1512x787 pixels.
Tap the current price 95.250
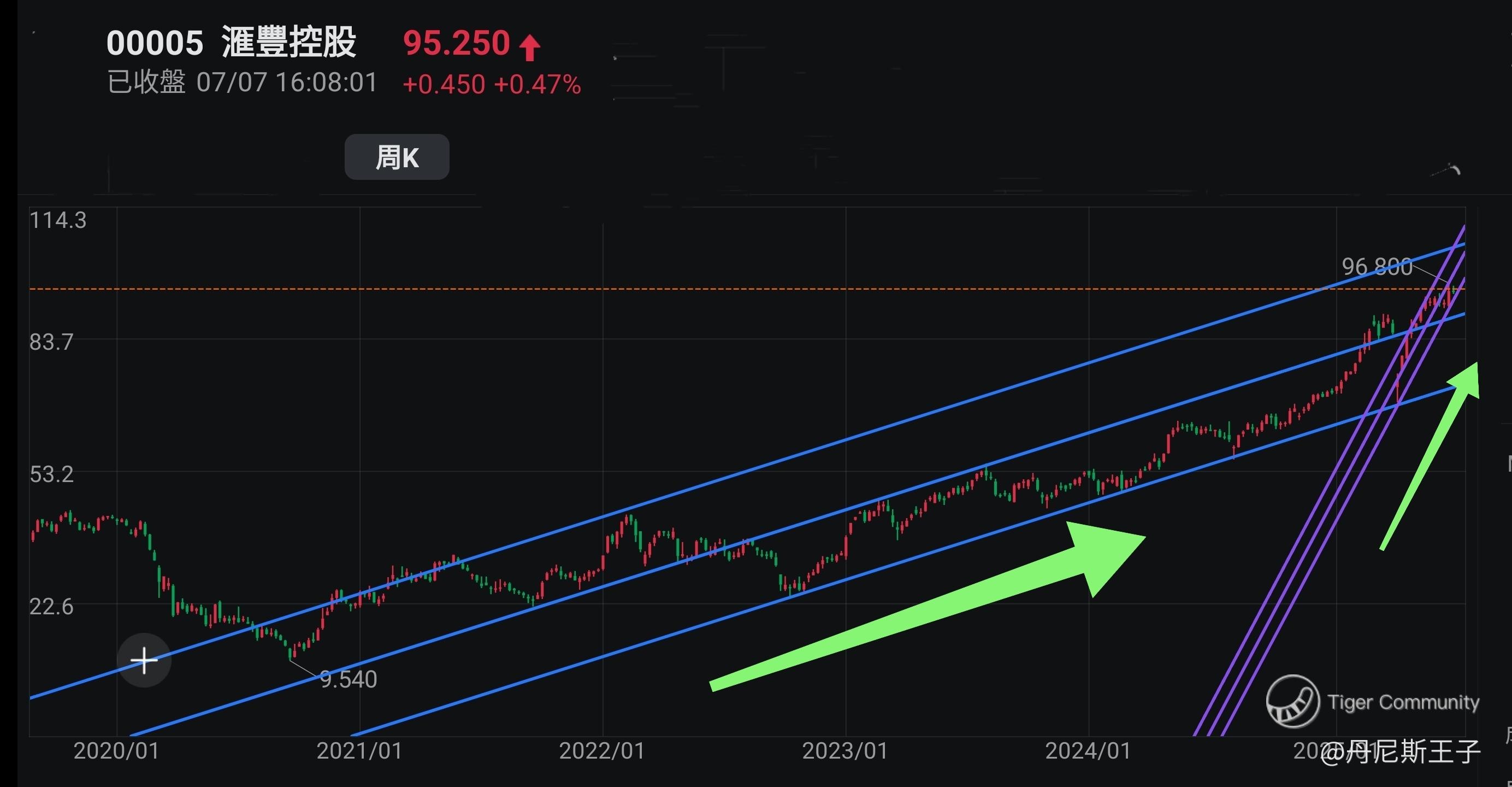click(456, 43)
